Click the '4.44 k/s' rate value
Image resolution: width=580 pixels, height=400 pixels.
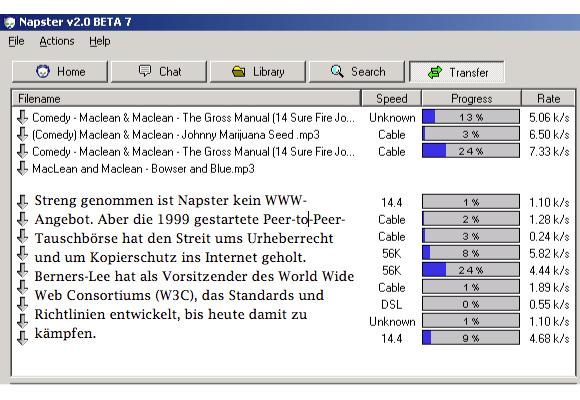coord(549,270)
